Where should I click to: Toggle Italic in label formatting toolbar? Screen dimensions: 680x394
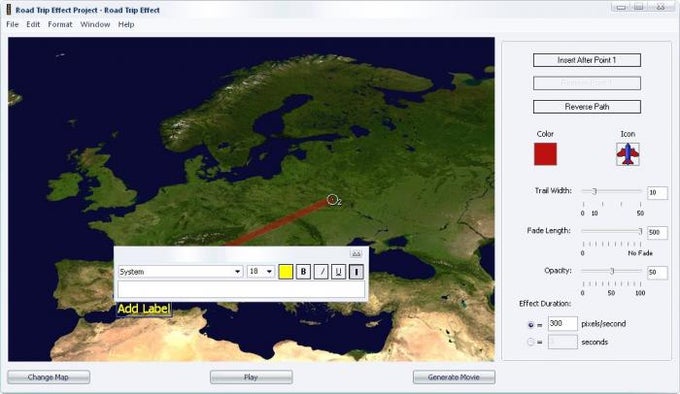[x=321, y=272]
